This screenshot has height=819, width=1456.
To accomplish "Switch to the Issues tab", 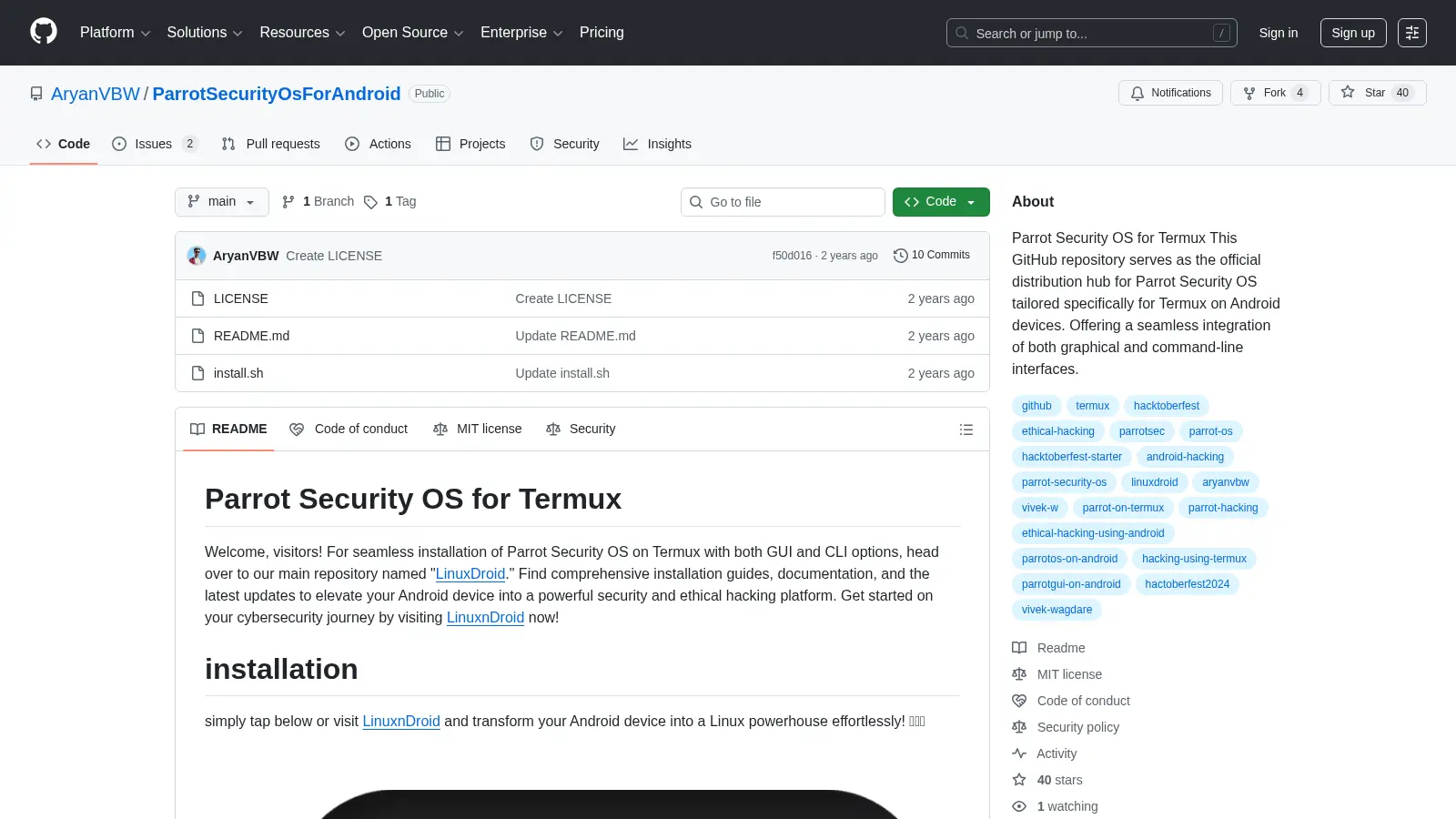I will pos(155,144).
